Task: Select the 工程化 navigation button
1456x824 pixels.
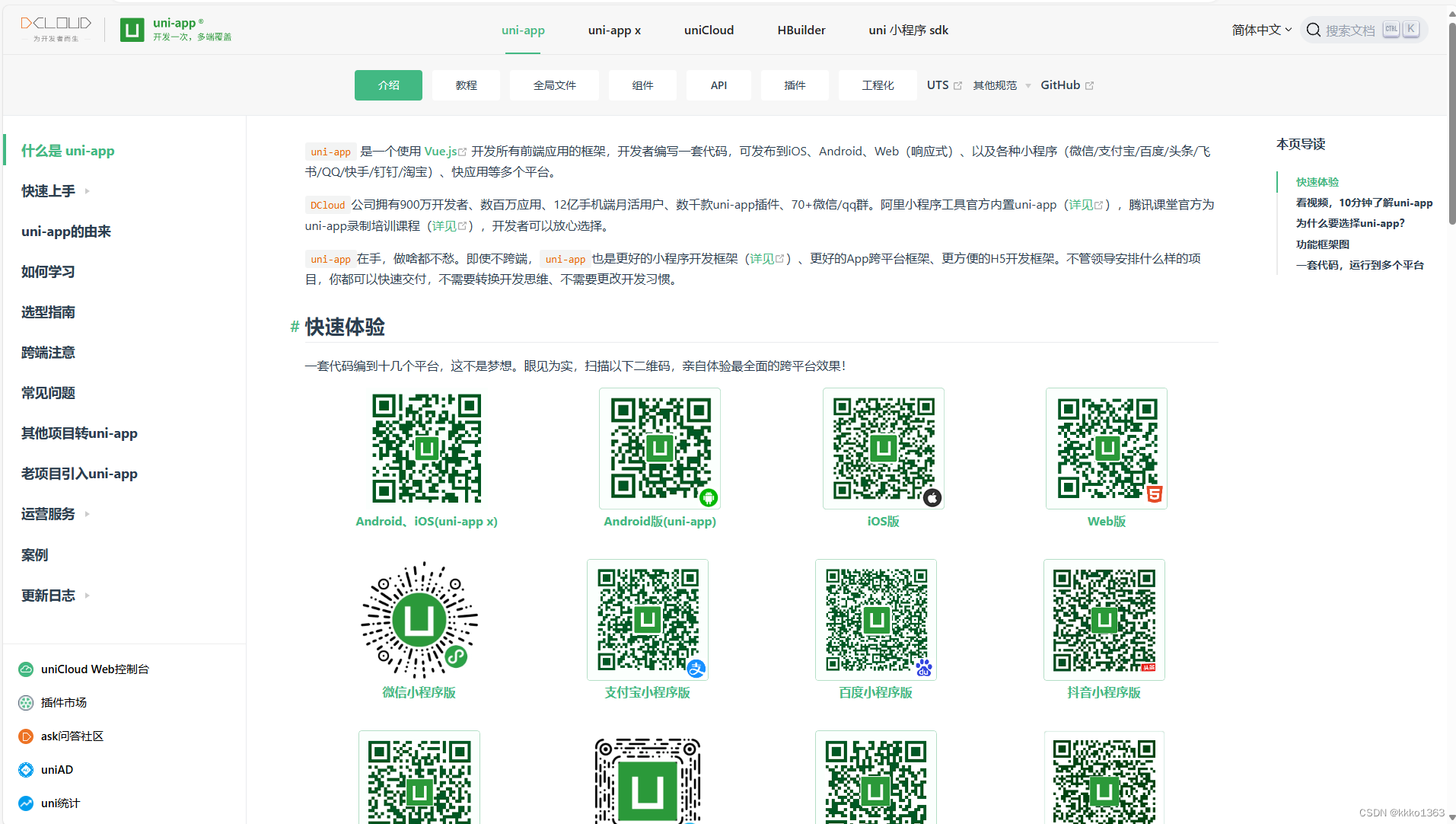Action: [878, 85]
